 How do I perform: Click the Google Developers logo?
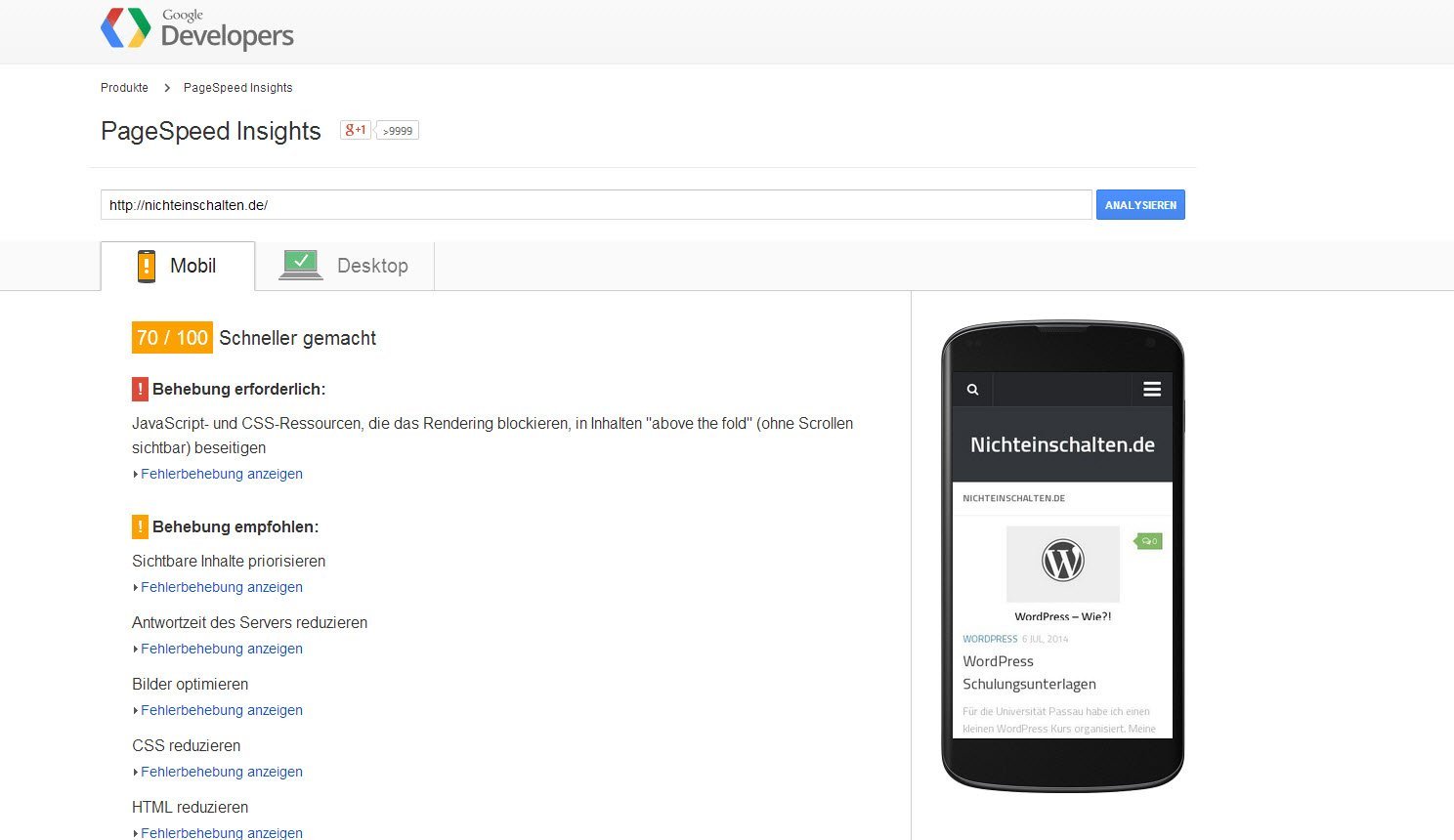point(197,29)
